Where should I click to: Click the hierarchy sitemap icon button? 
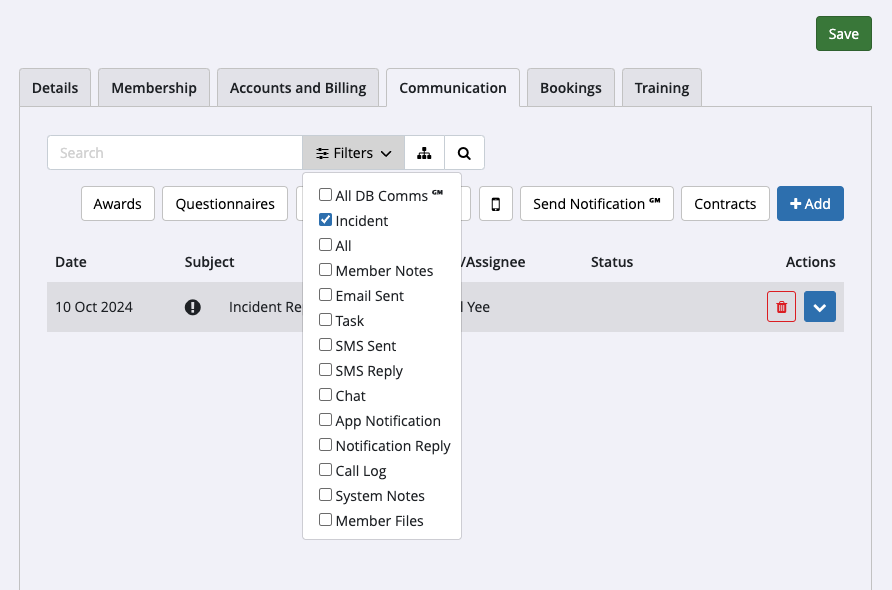pyautogui.click(x=425, y=153)
